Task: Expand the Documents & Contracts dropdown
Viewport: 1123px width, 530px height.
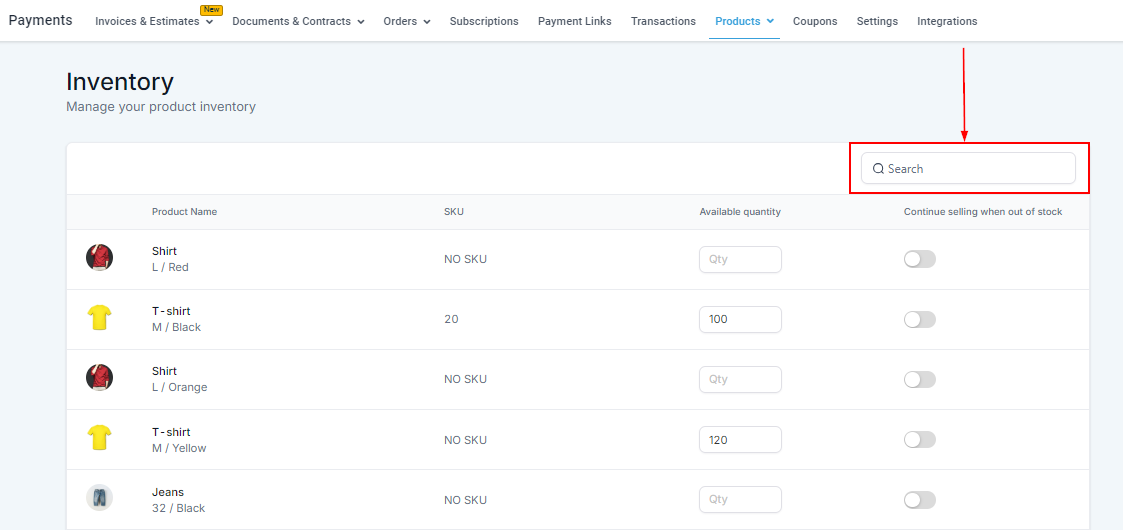Action: click(360, 22)
